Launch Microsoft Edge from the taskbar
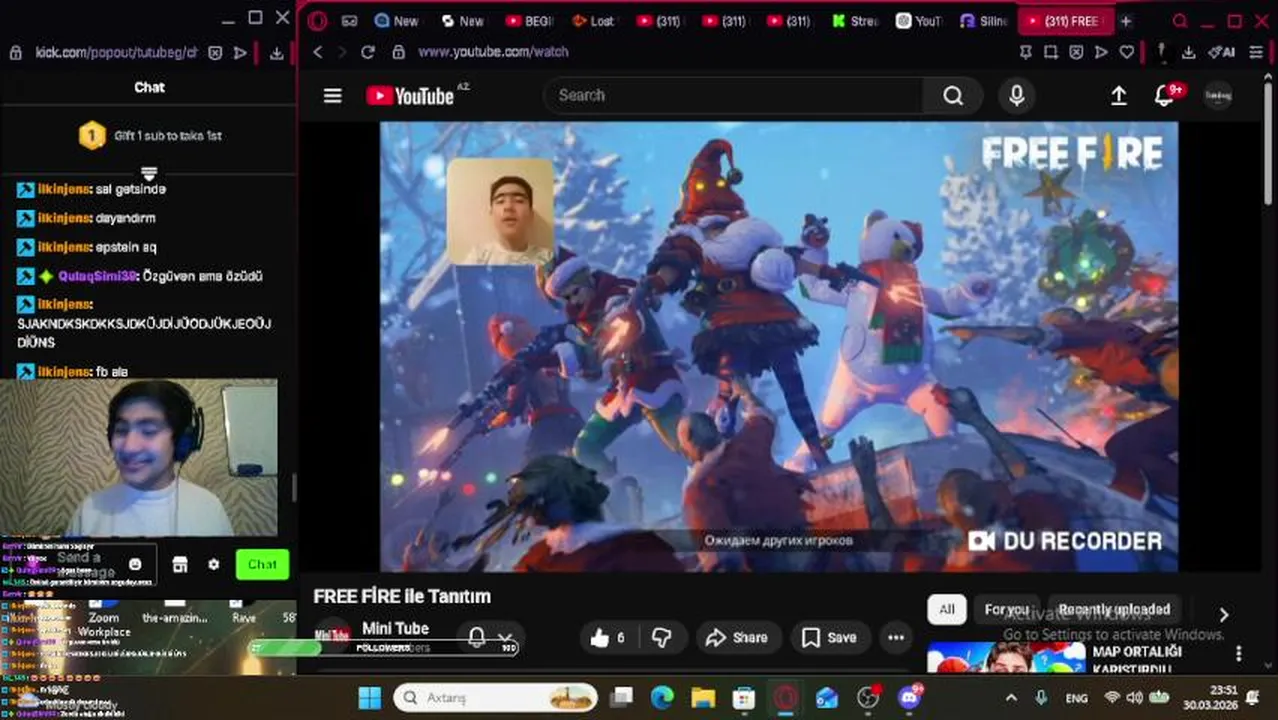 (x=662, y=697)
